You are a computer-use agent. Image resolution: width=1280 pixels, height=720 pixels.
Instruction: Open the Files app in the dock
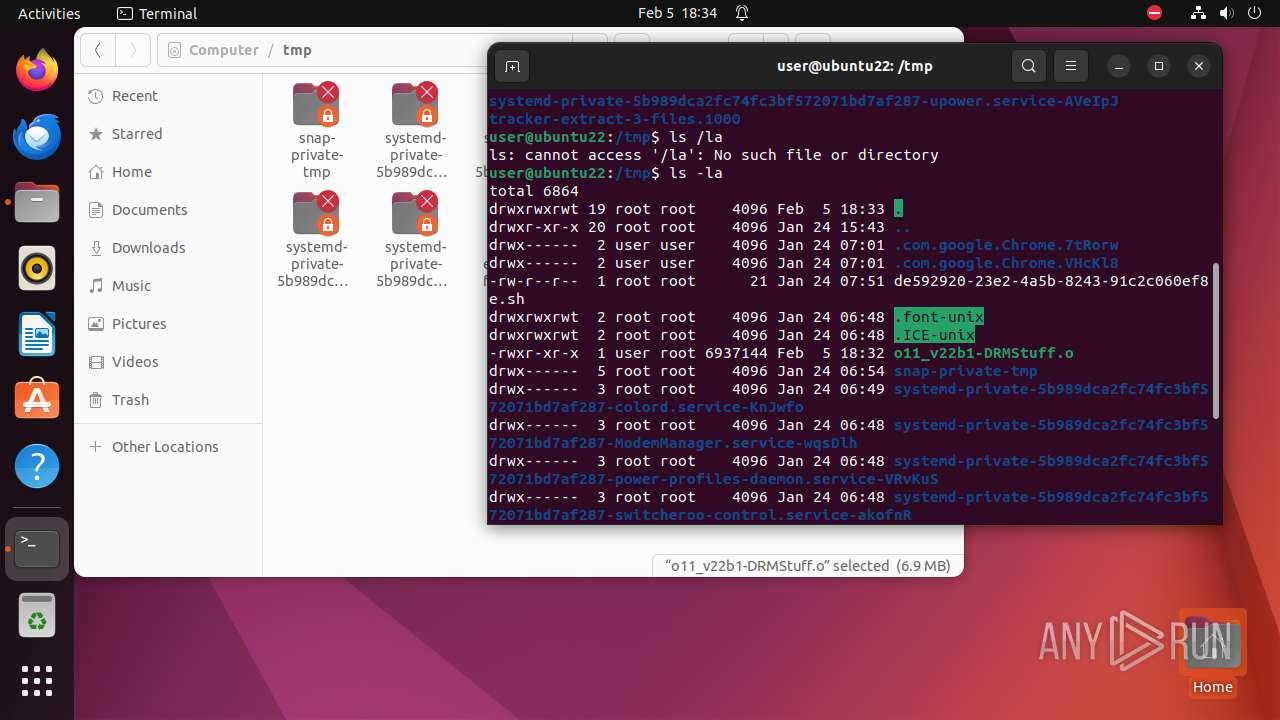click(x=37, y=203)
